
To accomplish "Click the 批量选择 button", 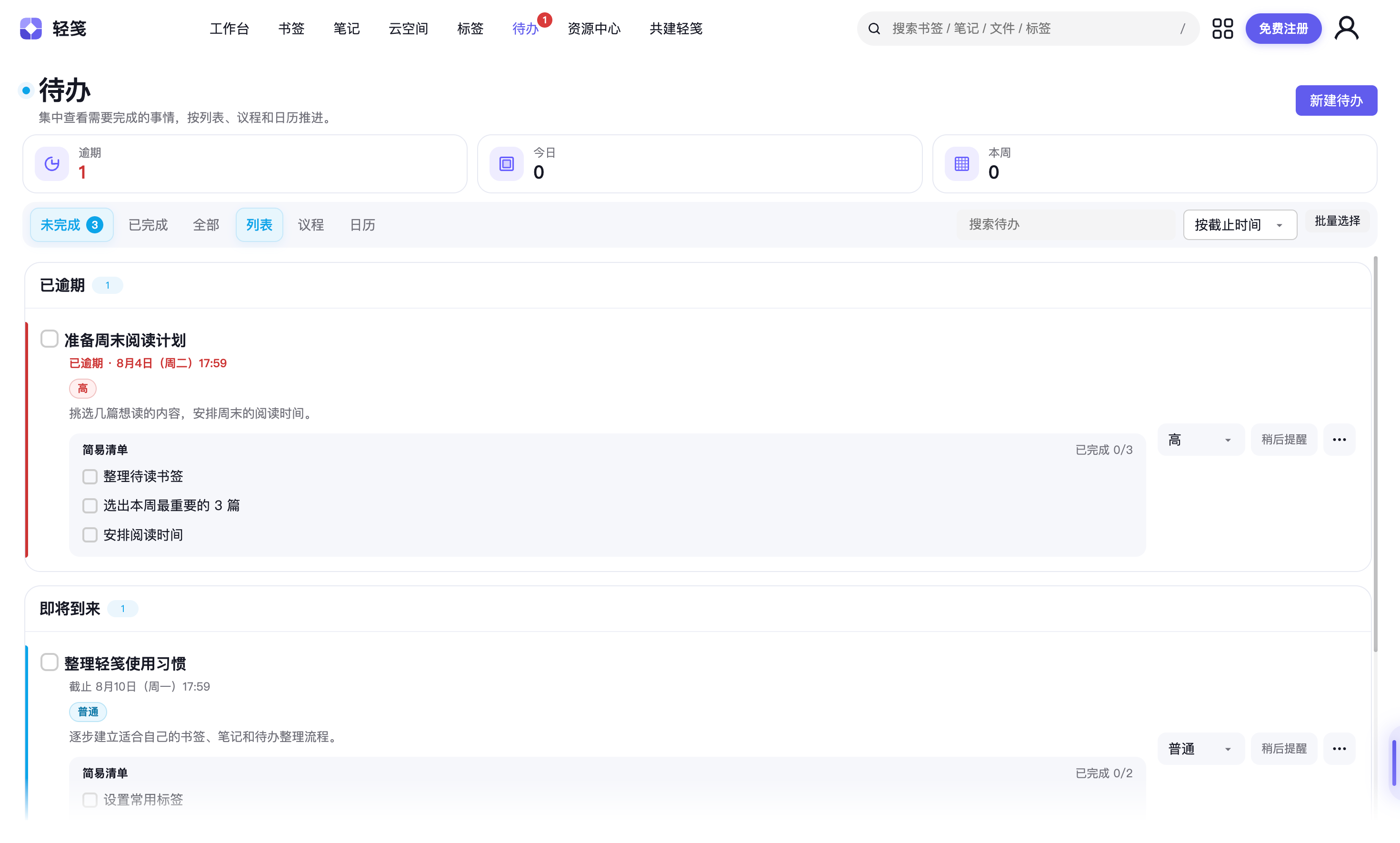I will pos(1337,221).
